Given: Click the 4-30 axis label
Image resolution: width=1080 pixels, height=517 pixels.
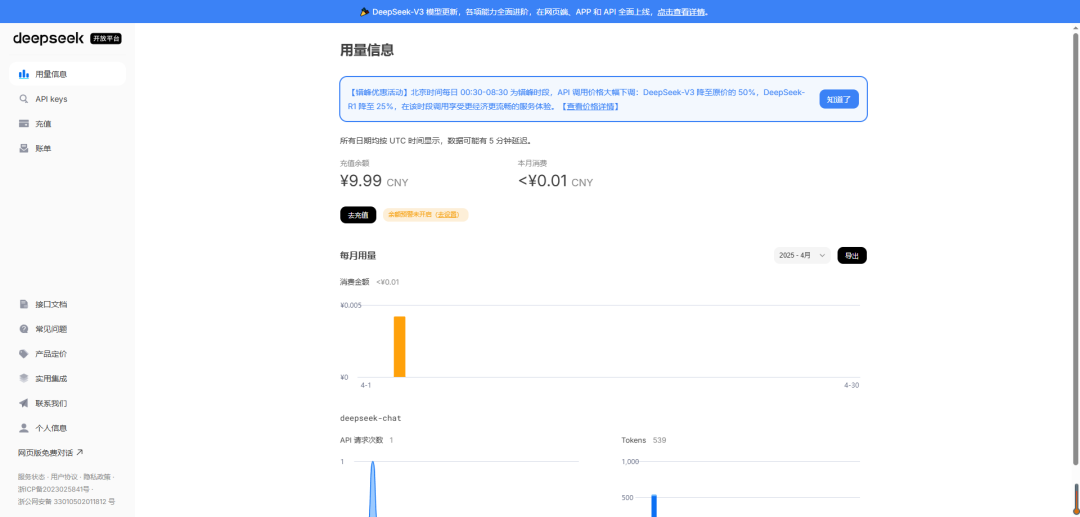Looking at the screenshot, I should (851, 385).
